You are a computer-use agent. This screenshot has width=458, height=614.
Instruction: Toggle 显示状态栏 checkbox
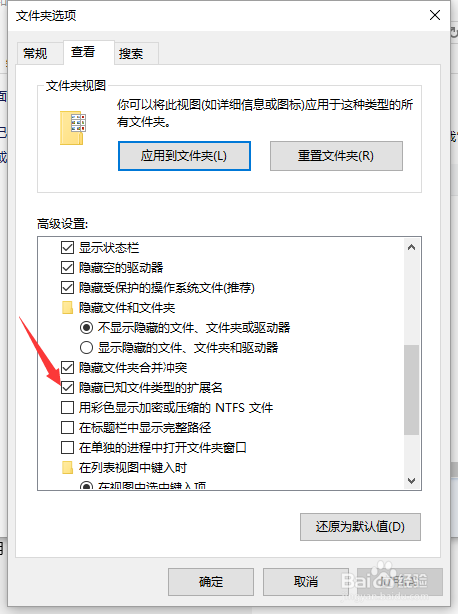point(67,247)
